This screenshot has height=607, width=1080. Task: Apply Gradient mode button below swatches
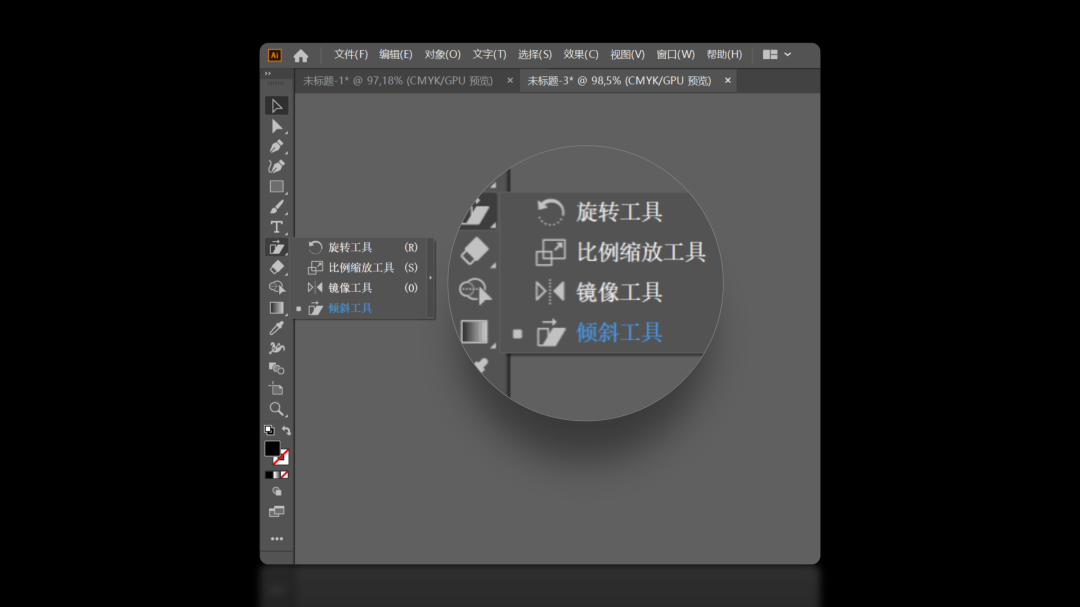[x=276, y=475]
